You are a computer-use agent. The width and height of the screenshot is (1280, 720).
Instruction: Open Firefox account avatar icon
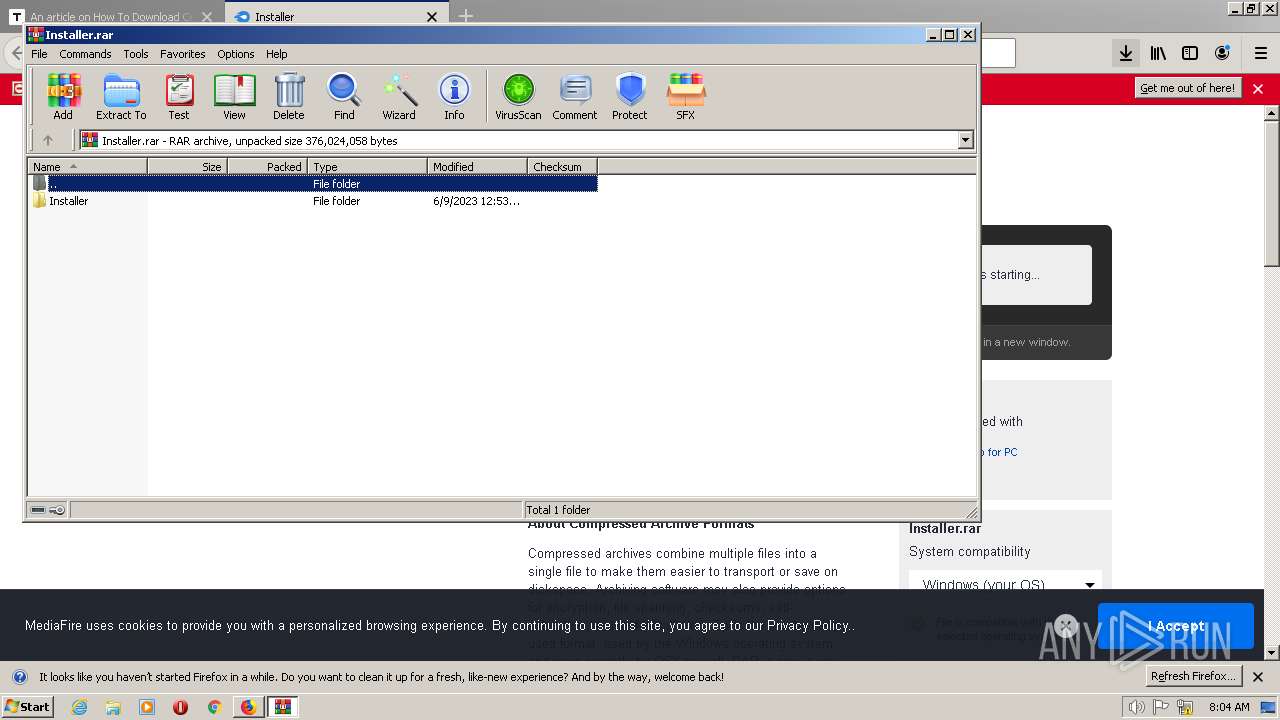[1222, 53]
